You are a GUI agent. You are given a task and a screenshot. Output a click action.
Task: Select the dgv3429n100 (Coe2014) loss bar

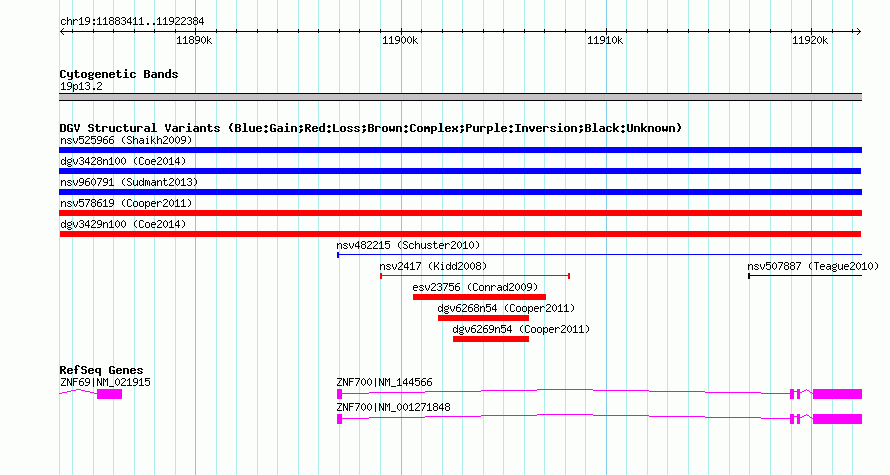point(460,234)
